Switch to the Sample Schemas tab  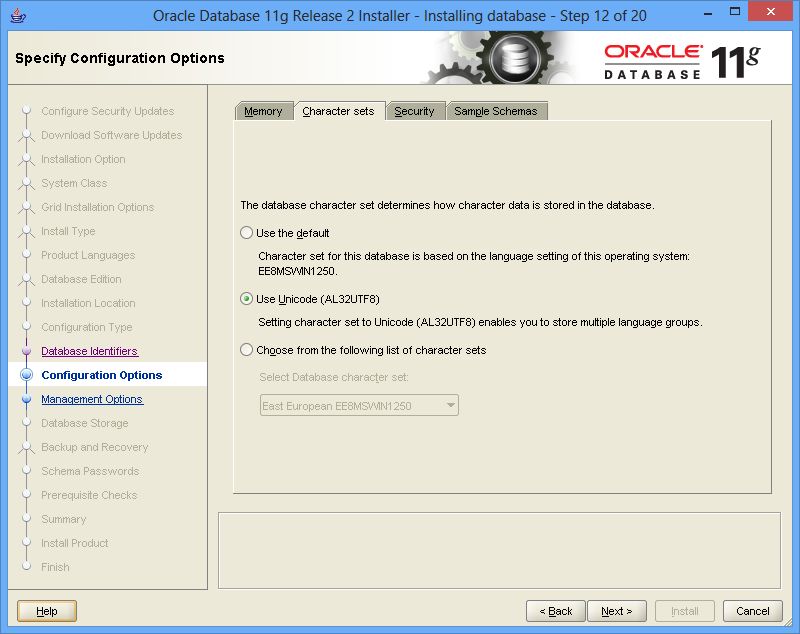496,111
